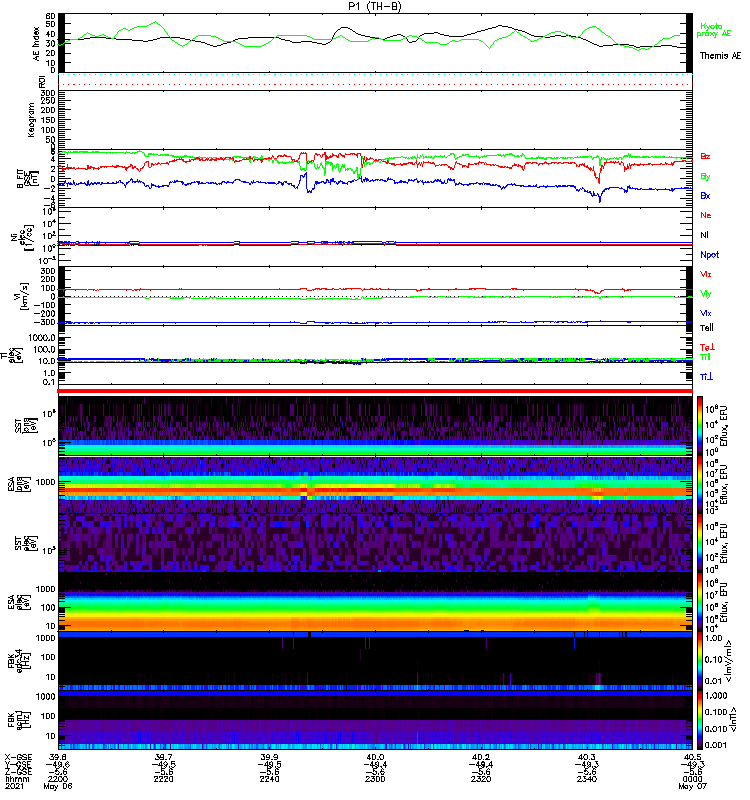This screenshot has height=800, width=750.
Task: Click the "AE Index" axis label
Action: pos(36,43)
